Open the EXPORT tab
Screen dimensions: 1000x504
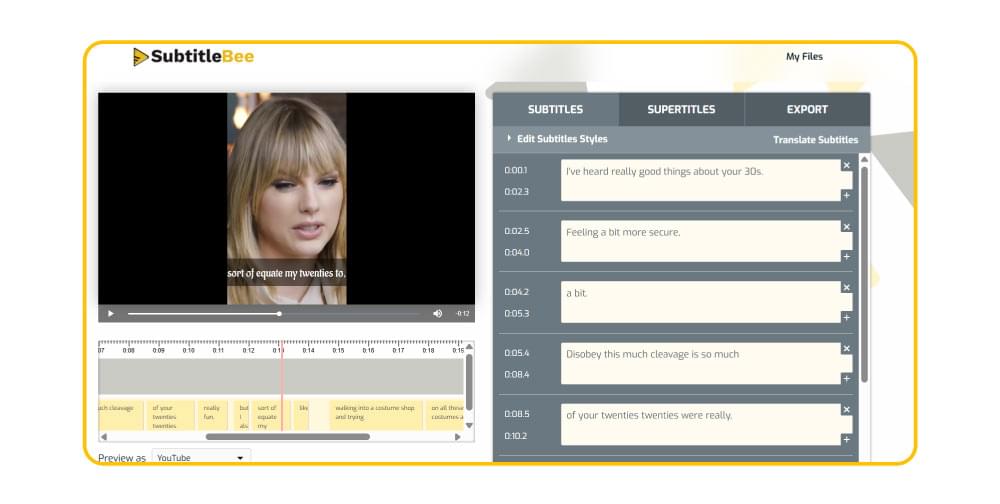coord(807,110)
